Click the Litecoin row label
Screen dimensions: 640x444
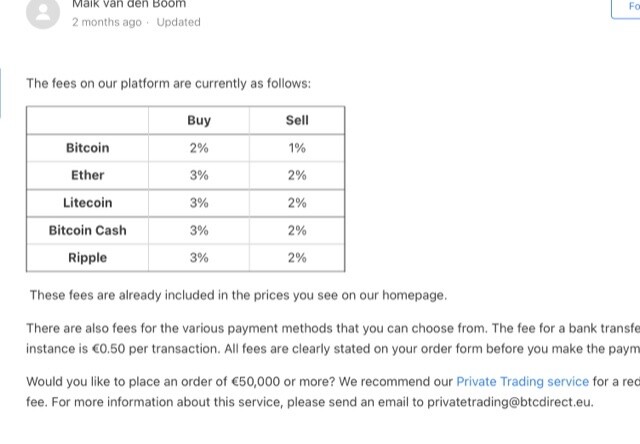click(x=87, y=203)
